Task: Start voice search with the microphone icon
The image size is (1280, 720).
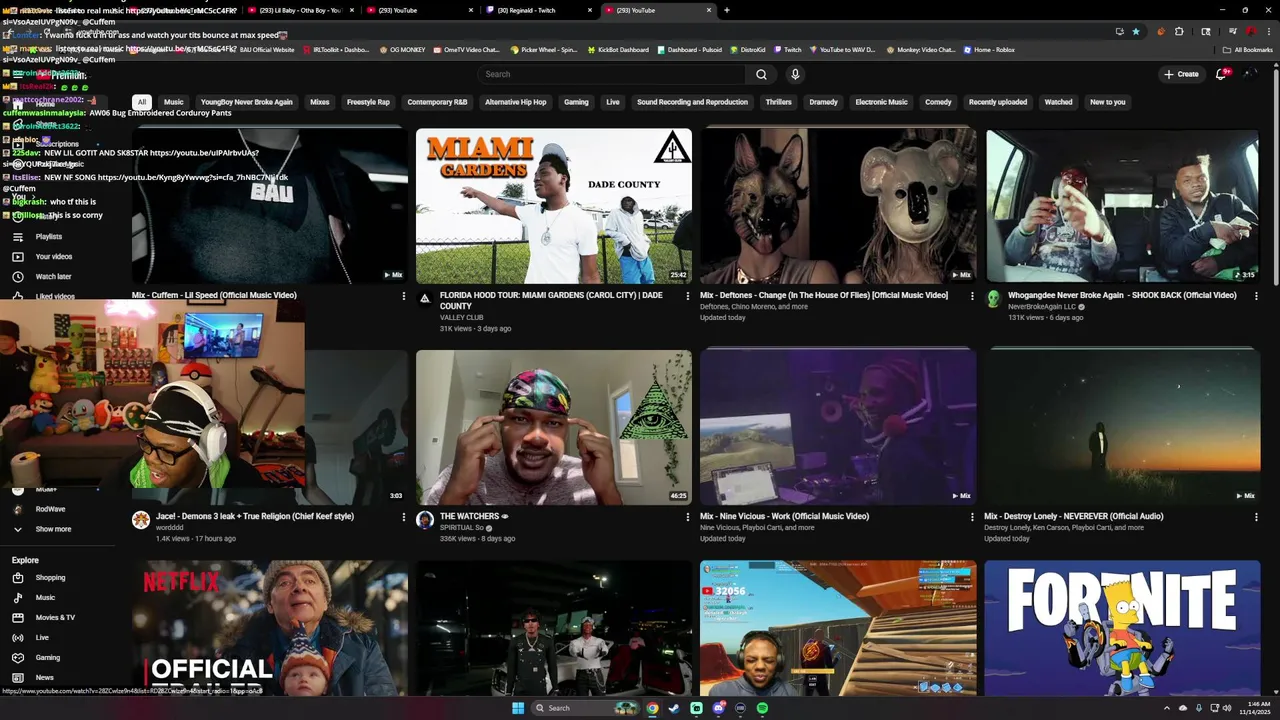Action: 795,74
